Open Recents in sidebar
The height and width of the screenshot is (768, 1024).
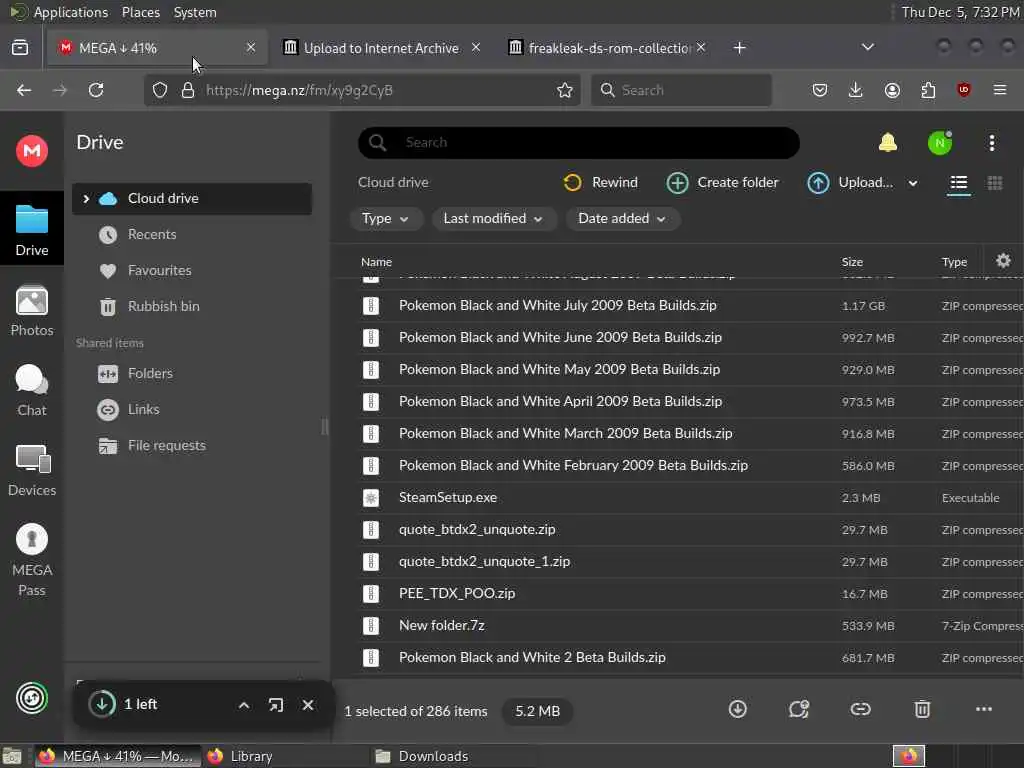click(192, 234)
